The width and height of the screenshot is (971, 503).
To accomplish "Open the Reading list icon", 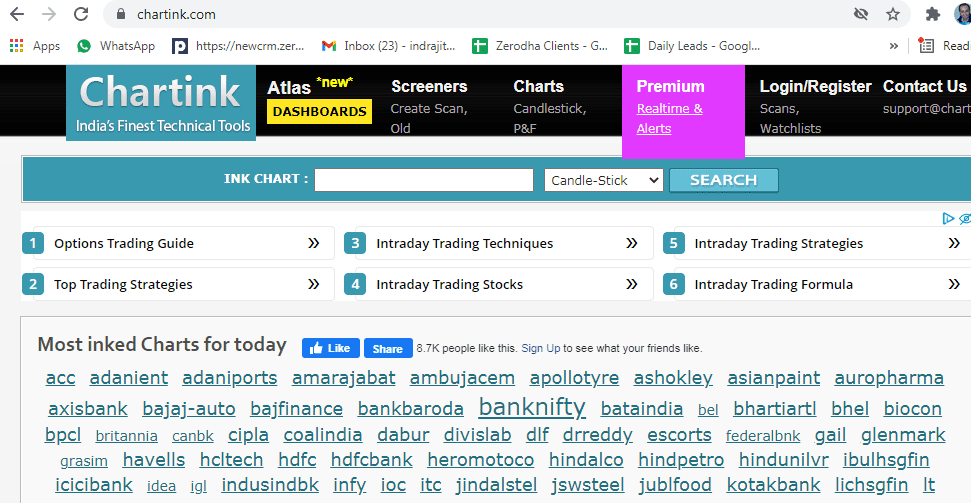I will 926,46.
